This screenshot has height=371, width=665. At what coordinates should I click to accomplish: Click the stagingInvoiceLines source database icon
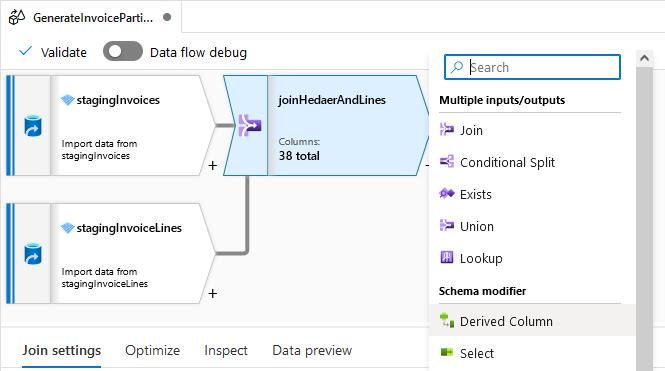33,254
